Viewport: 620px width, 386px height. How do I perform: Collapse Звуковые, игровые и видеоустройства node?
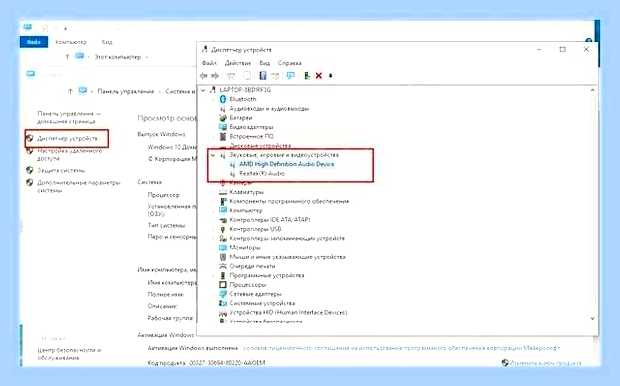pos(213,155)
